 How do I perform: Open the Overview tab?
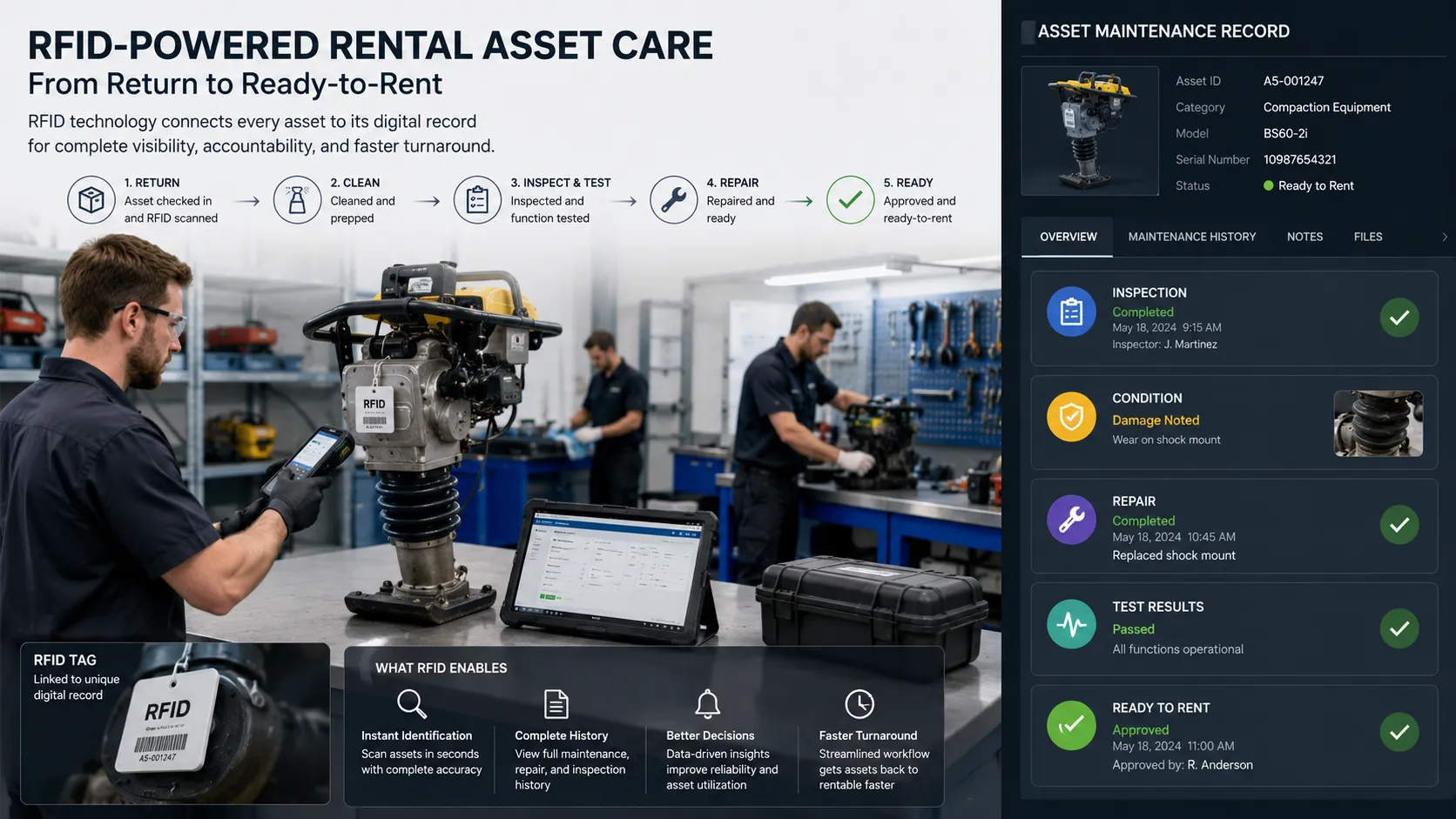[1068, 237]
